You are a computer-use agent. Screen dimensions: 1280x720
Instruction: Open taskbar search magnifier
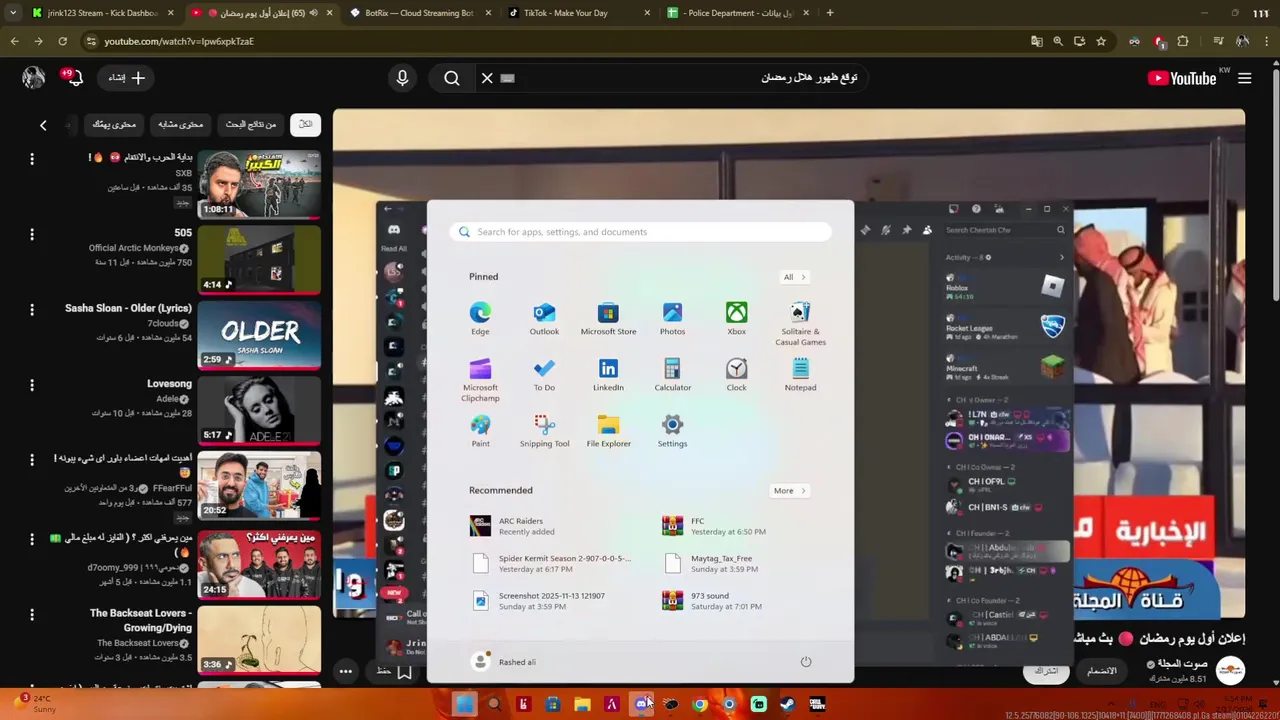point(494,704)
